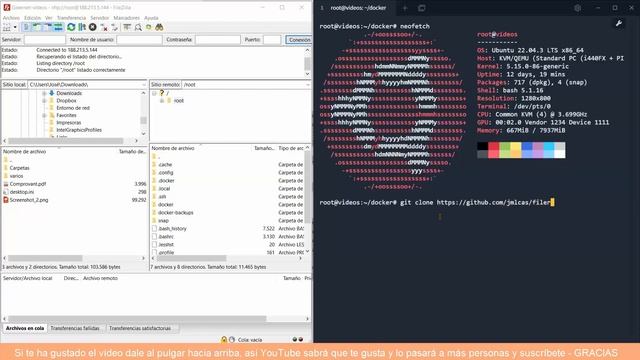Viewport: 640px width, 360px height.
Task: Toggle the transfer queue display
Action: click(x=58, y=27)
